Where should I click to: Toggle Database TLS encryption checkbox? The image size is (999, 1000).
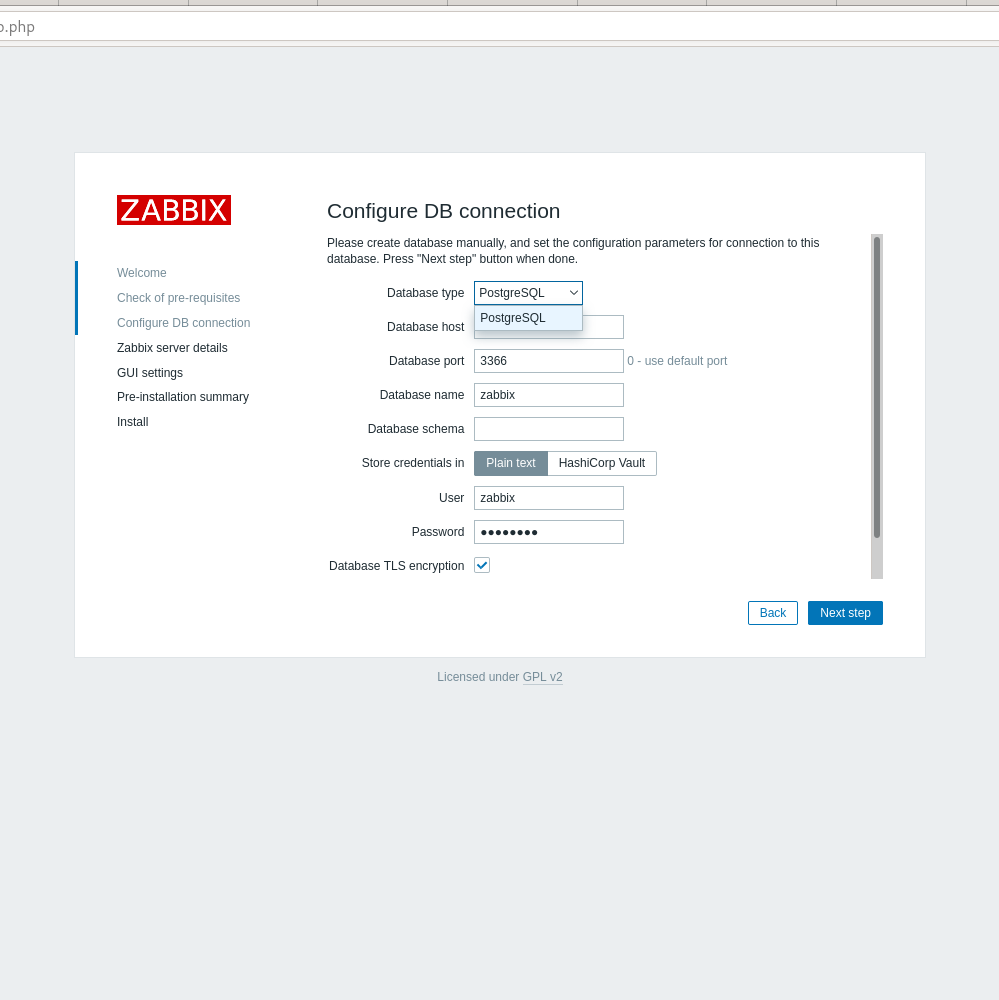click(x=482, y=565)
